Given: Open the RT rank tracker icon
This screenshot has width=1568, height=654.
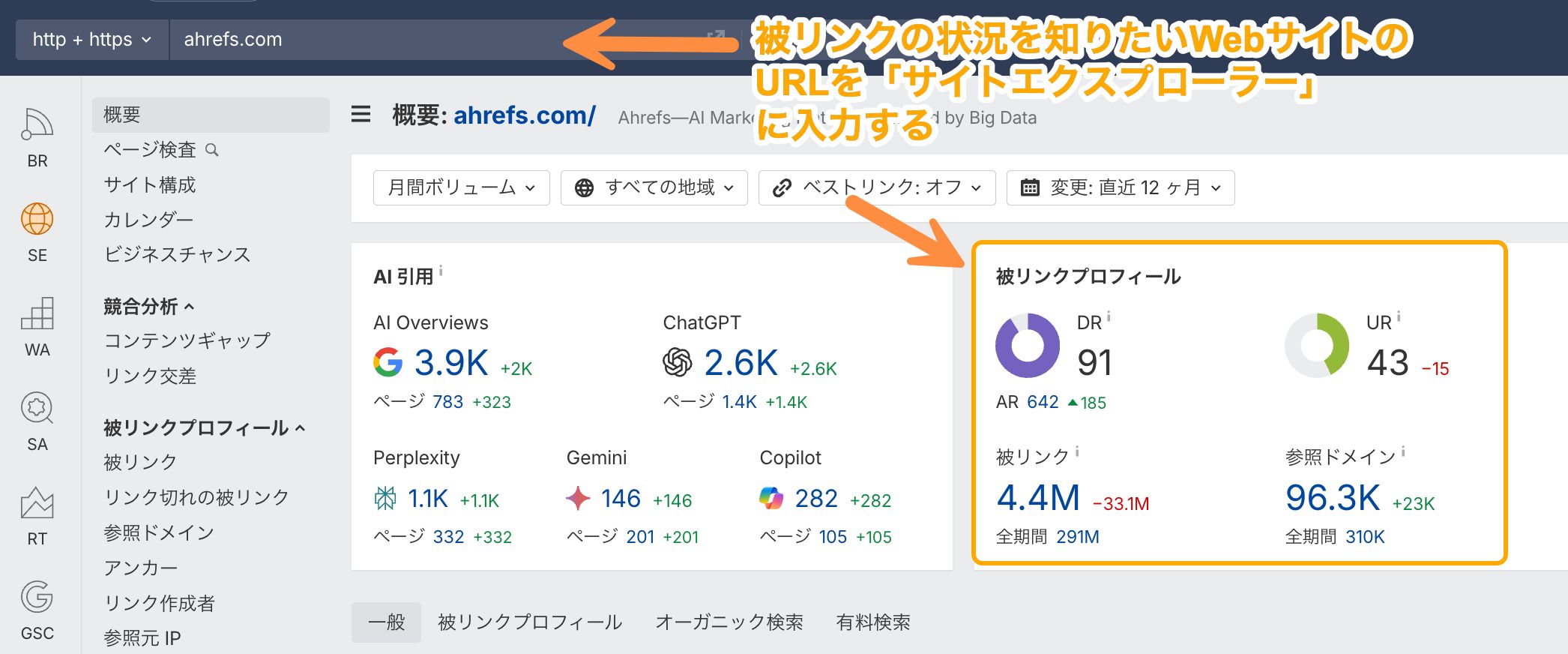Looking at the screenshot, I should click(x=37, y=503).
